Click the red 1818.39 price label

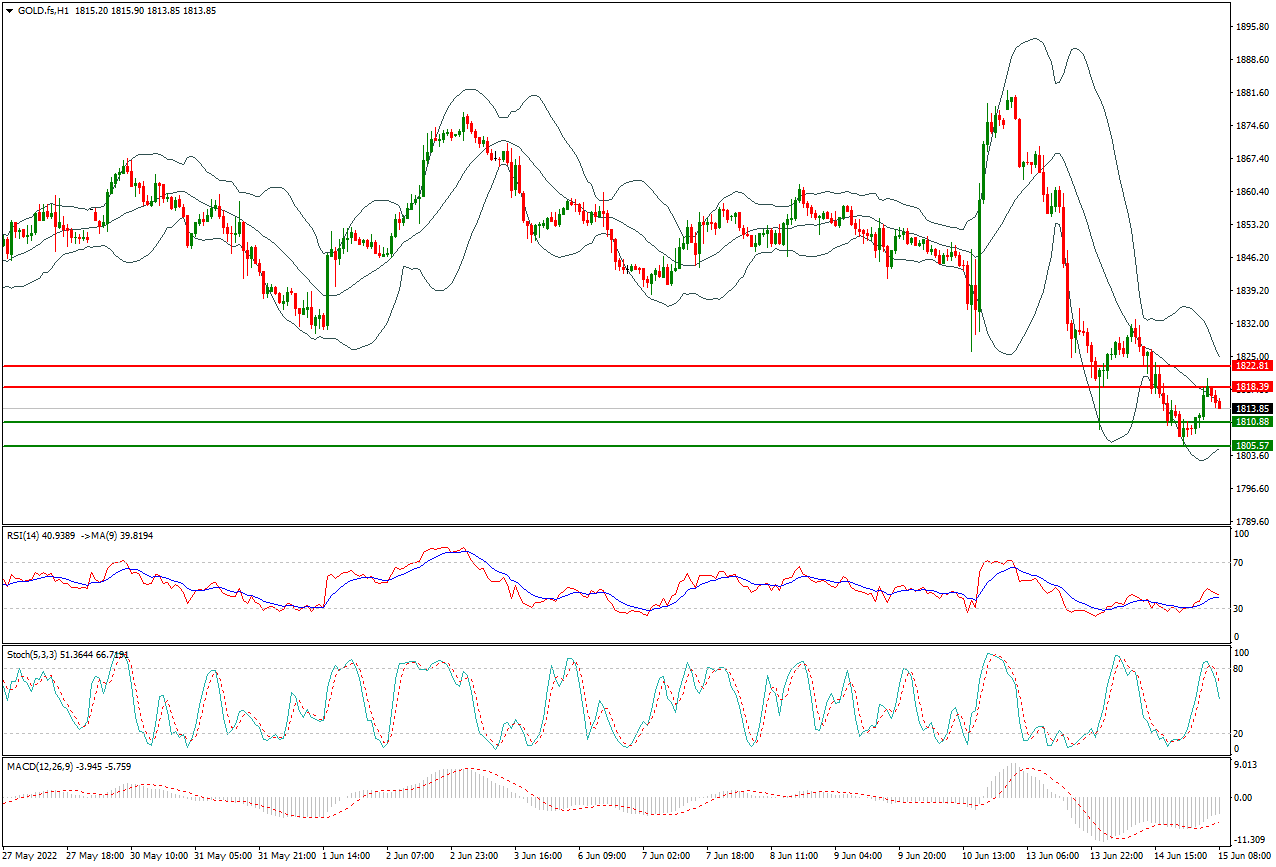pyautogui.click(x=1252, y=386)
